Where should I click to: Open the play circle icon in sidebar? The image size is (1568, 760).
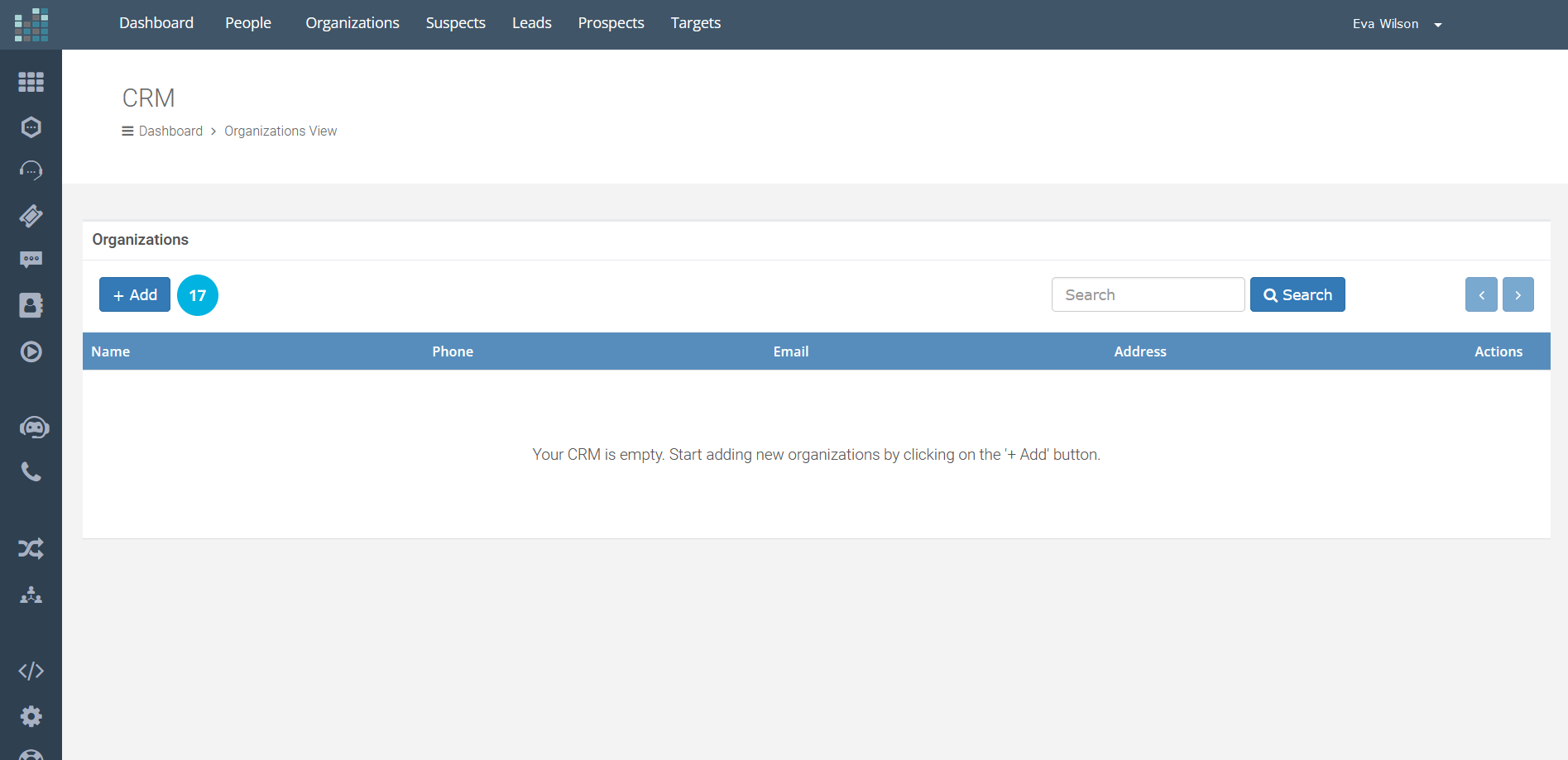coord(31,351)
